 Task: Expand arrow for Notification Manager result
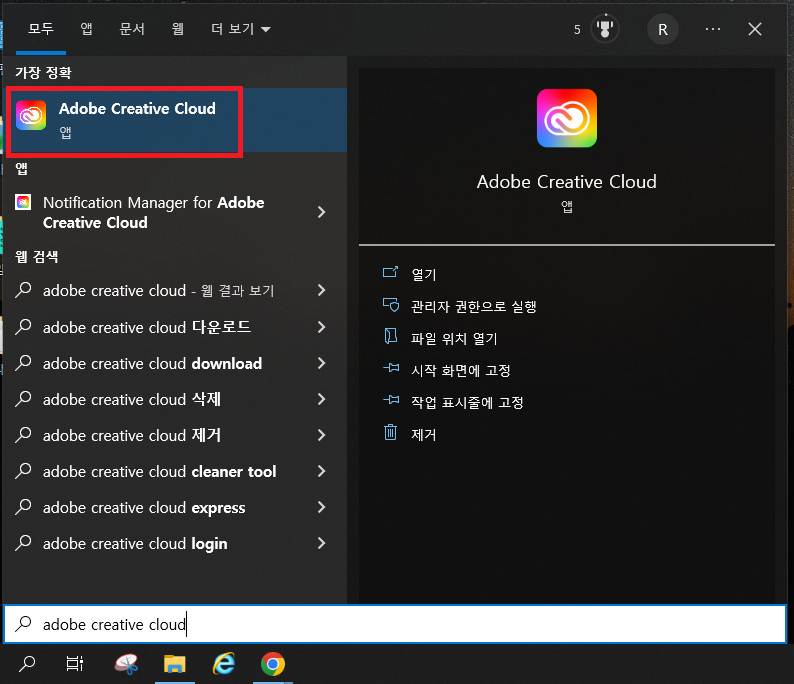(321, 212)
